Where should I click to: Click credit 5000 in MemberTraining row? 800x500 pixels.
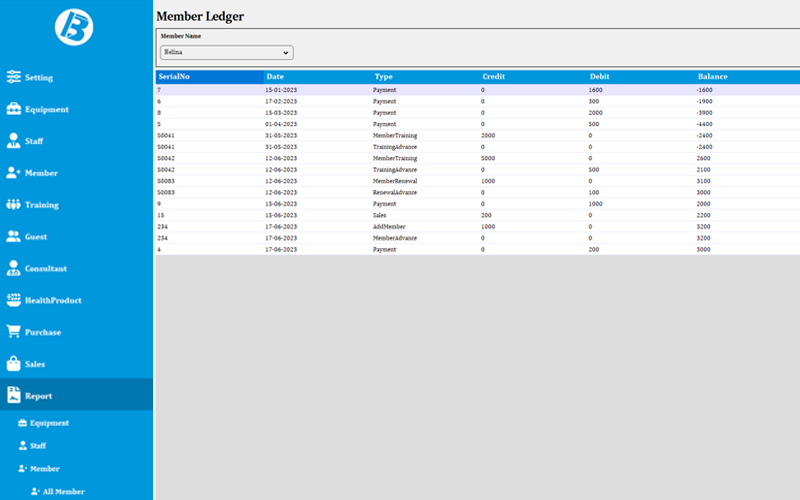(488, 158)
